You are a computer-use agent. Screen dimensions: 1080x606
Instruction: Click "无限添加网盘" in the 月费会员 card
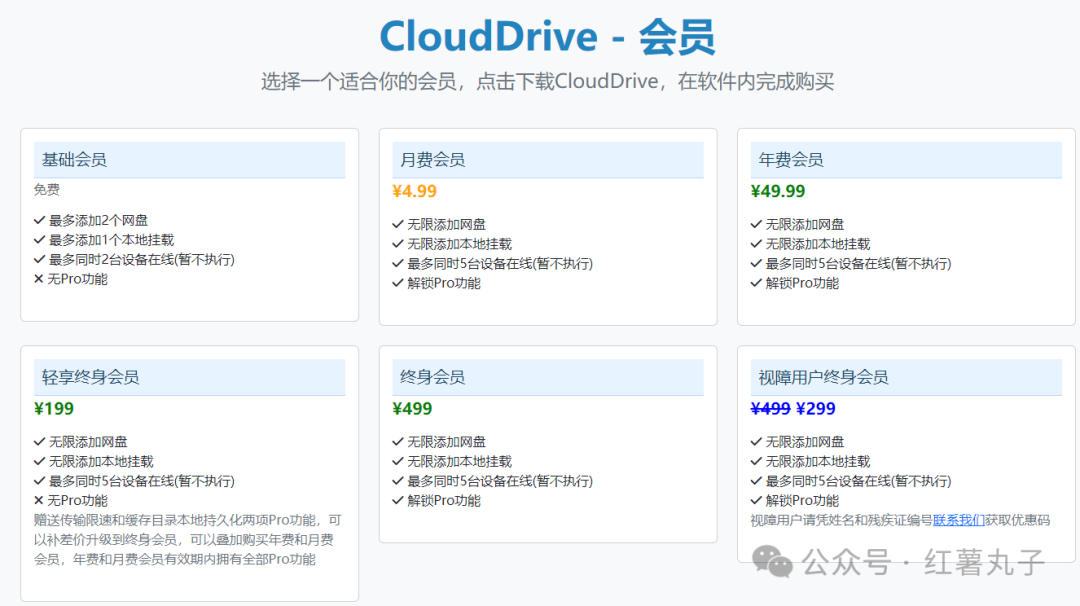click(x=446, y=224)
